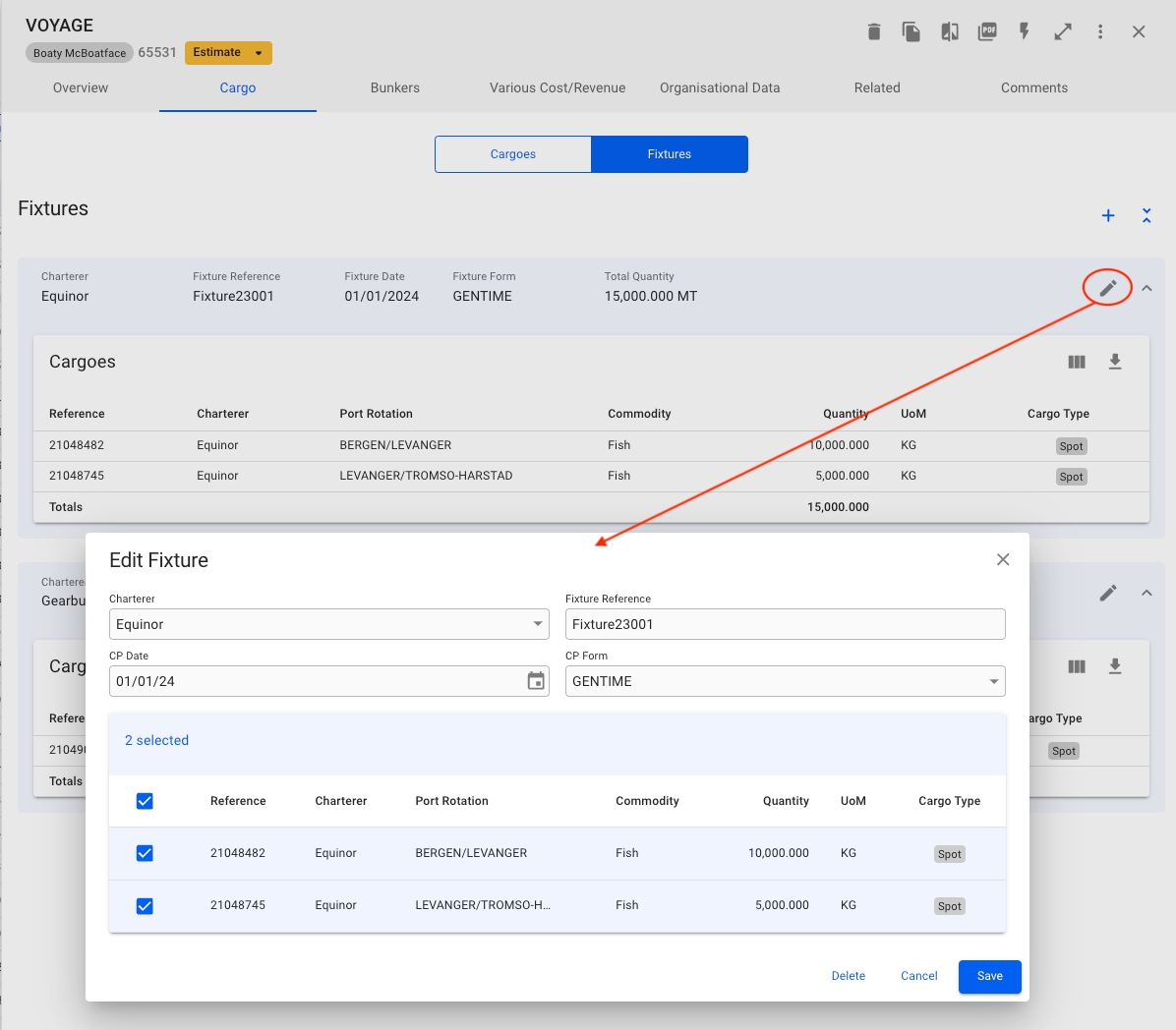The image size is (1176, 1030).
Task: Open the CP Form GENTIME dropdown
Action: [x=785, y=681]
